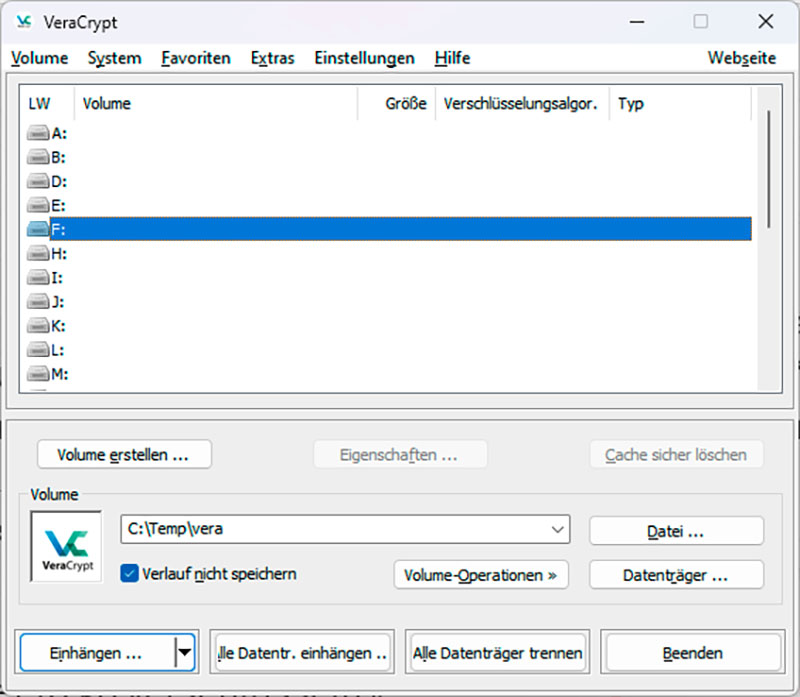Click the 'Typ' column header

coord(680,104)
